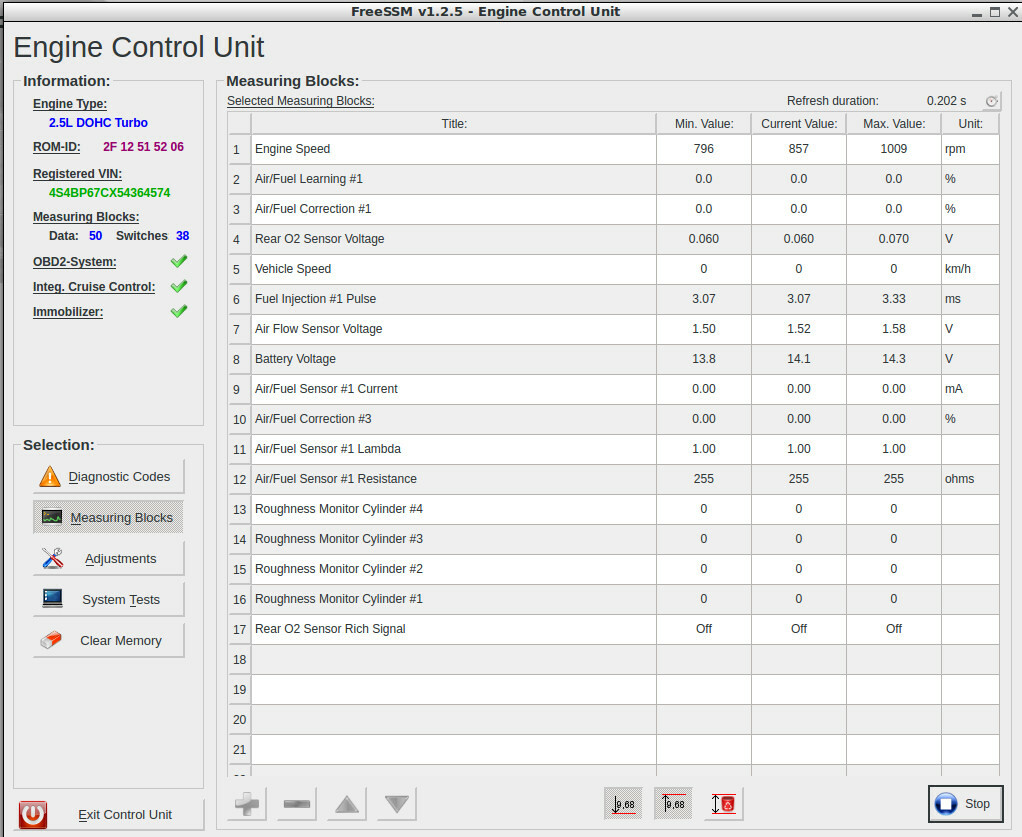Stop the measuring block readout

coord(965,804)
